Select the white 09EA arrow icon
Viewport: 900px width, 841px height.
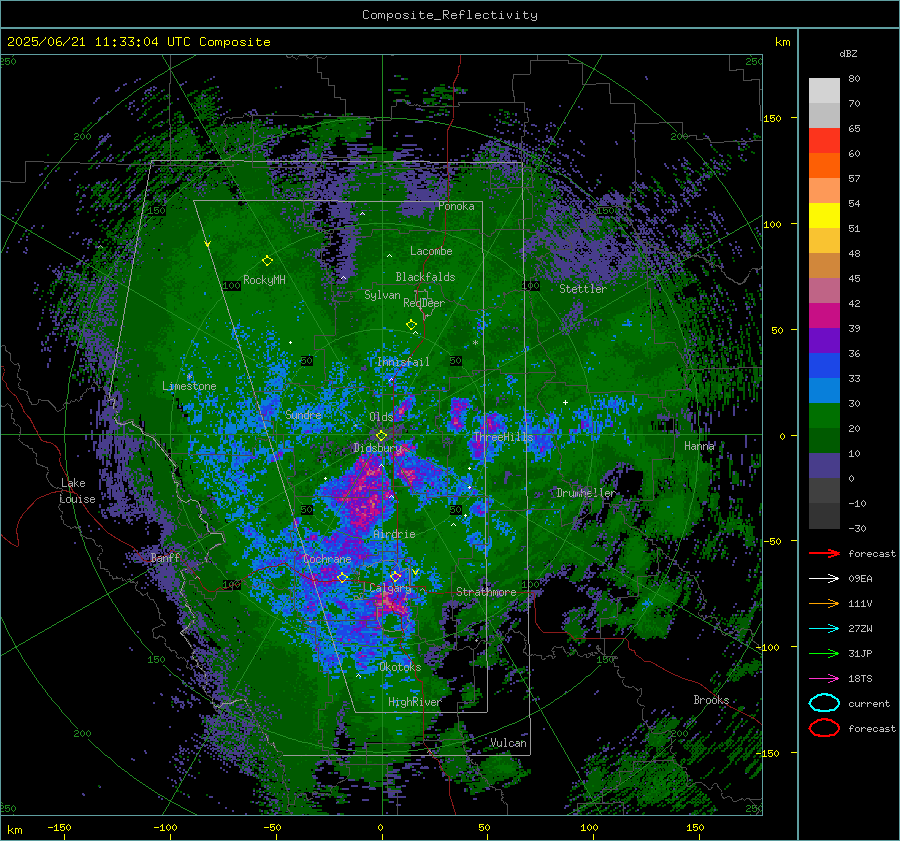(824, 579)
